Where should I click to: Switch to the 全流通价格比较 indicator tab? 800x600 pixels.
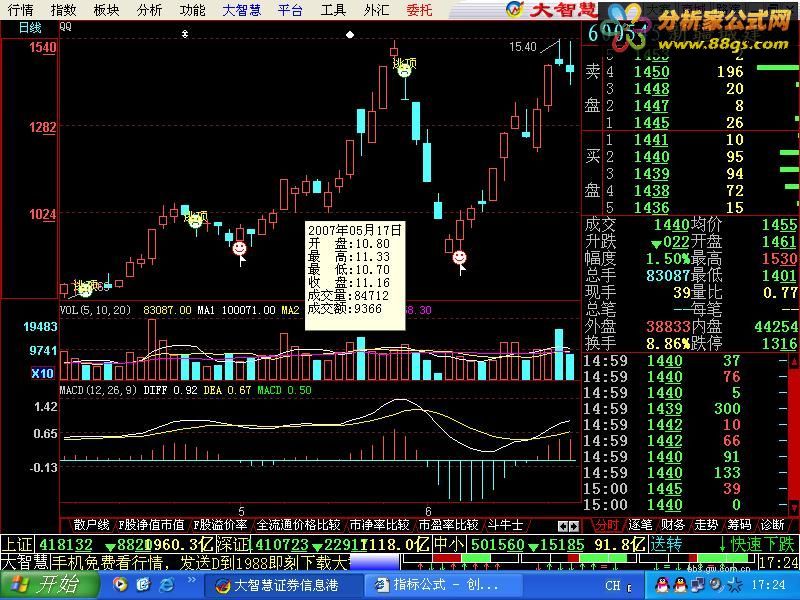click(x=298, y=524)
